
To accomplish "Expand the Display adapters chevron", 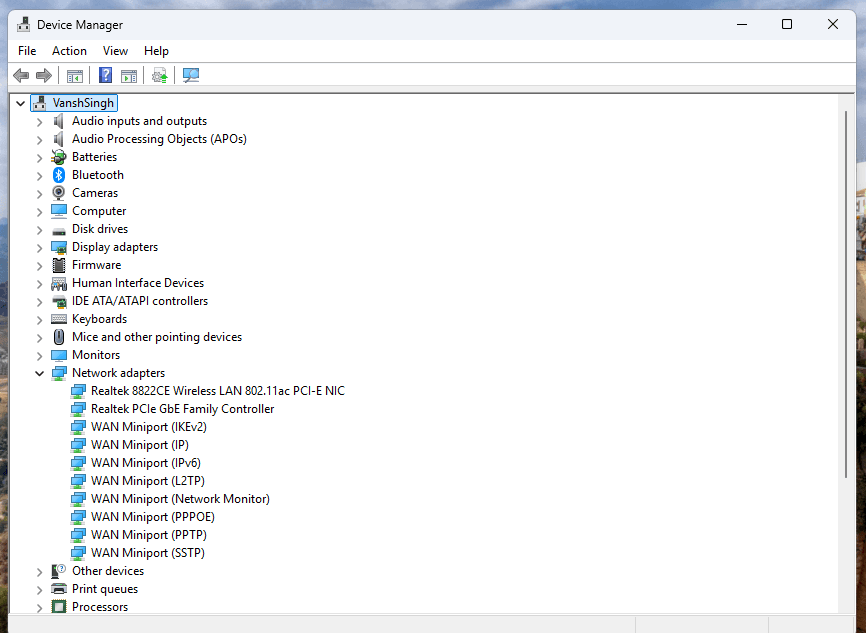I will click(x=39, y=247).
